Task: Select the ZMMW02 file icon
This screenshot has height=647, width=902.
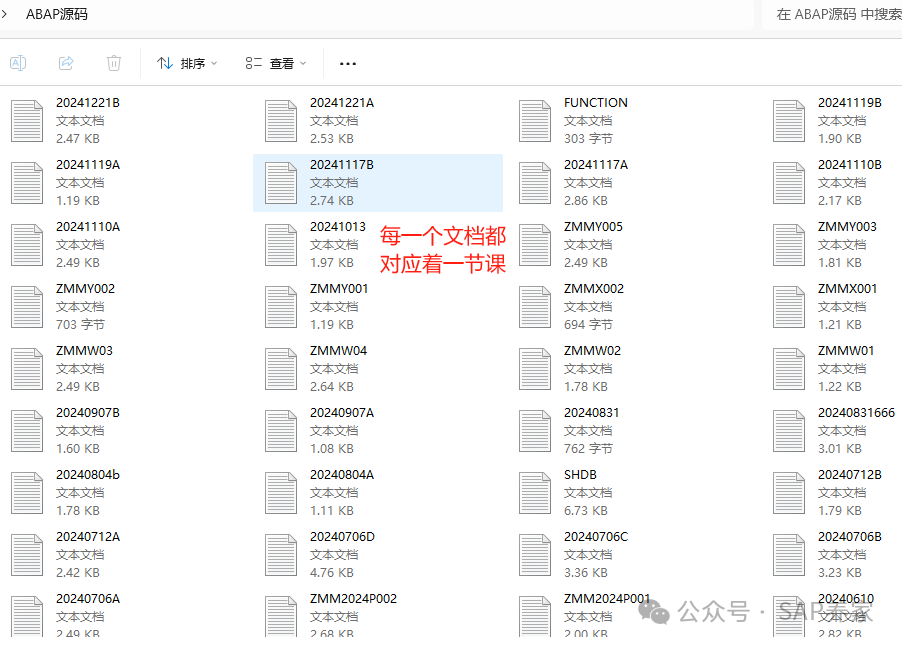Action: pos(535,369)
